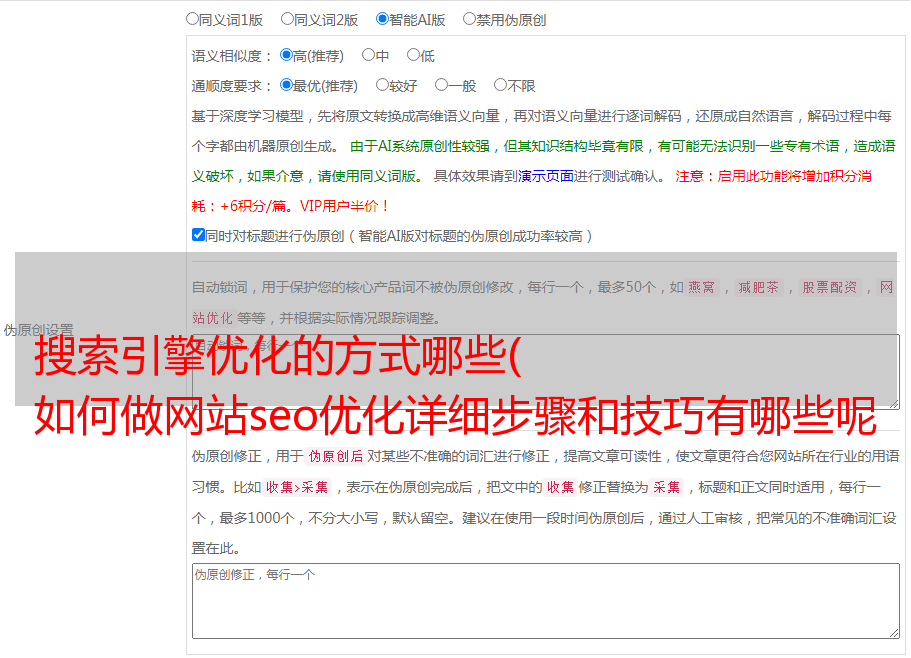The width and height of the screenshot is (911, 658).
Task: Click the 减肥茶 example keyword
Action: (758, 287)
